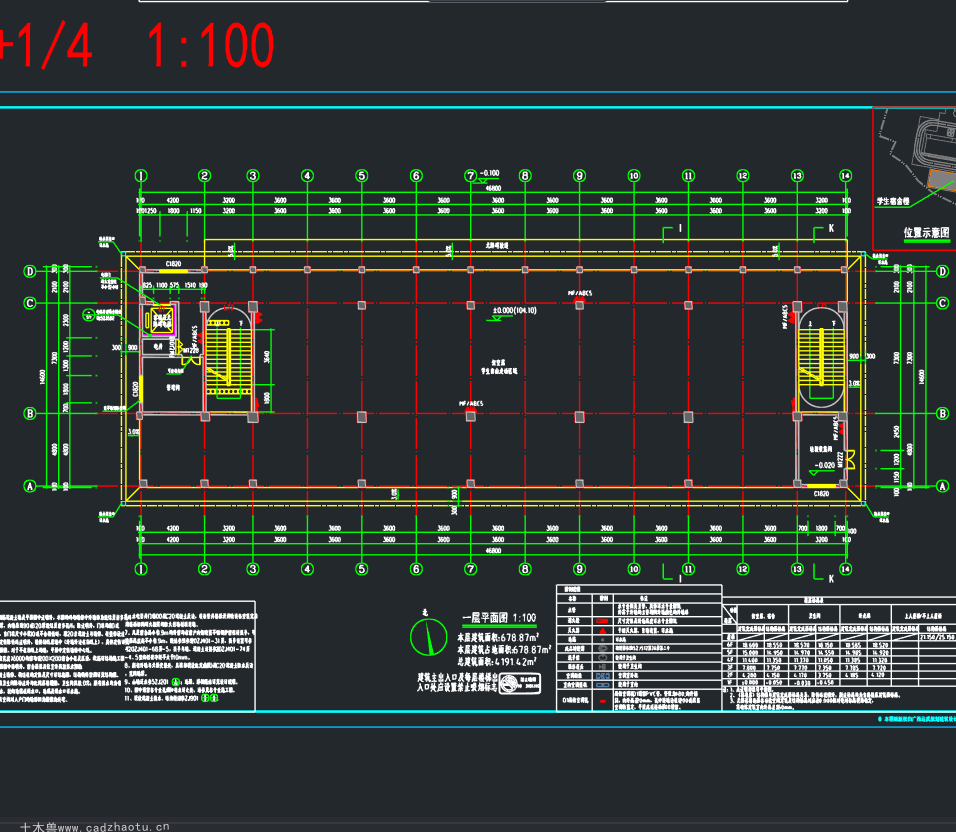This screenshot has height=832, width=956.
Task: Select axis bubble A on right side
Action: click(942, 486)
